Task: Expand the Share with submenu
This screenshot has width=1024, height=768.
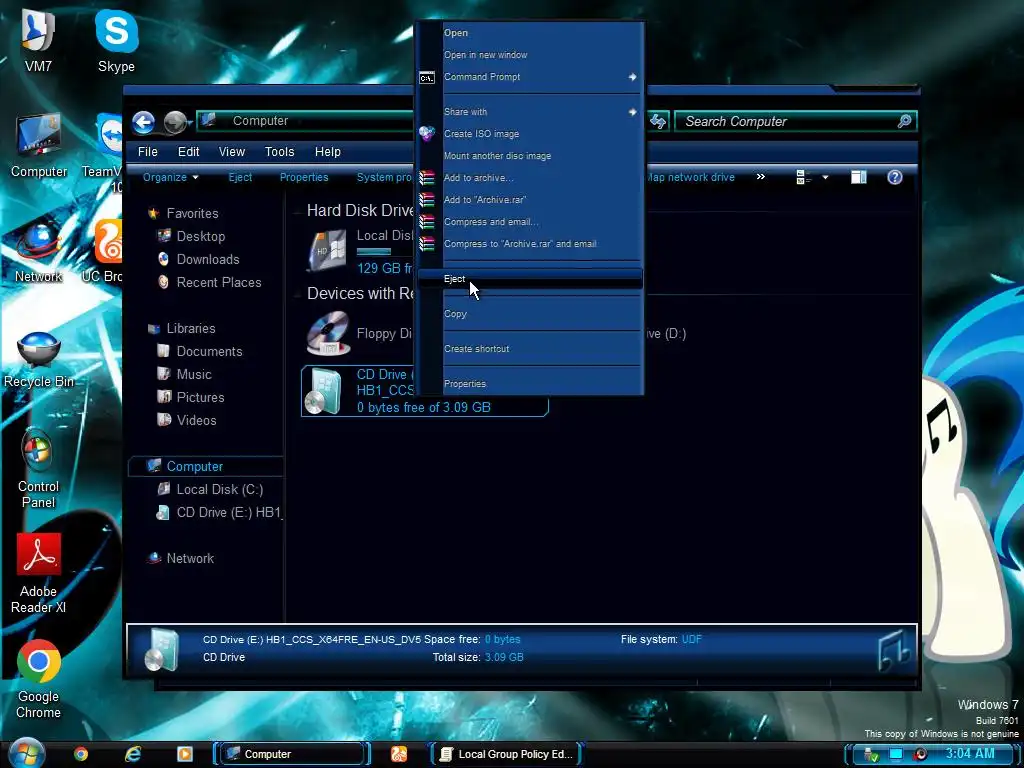Action: click(x=530, y=112)
